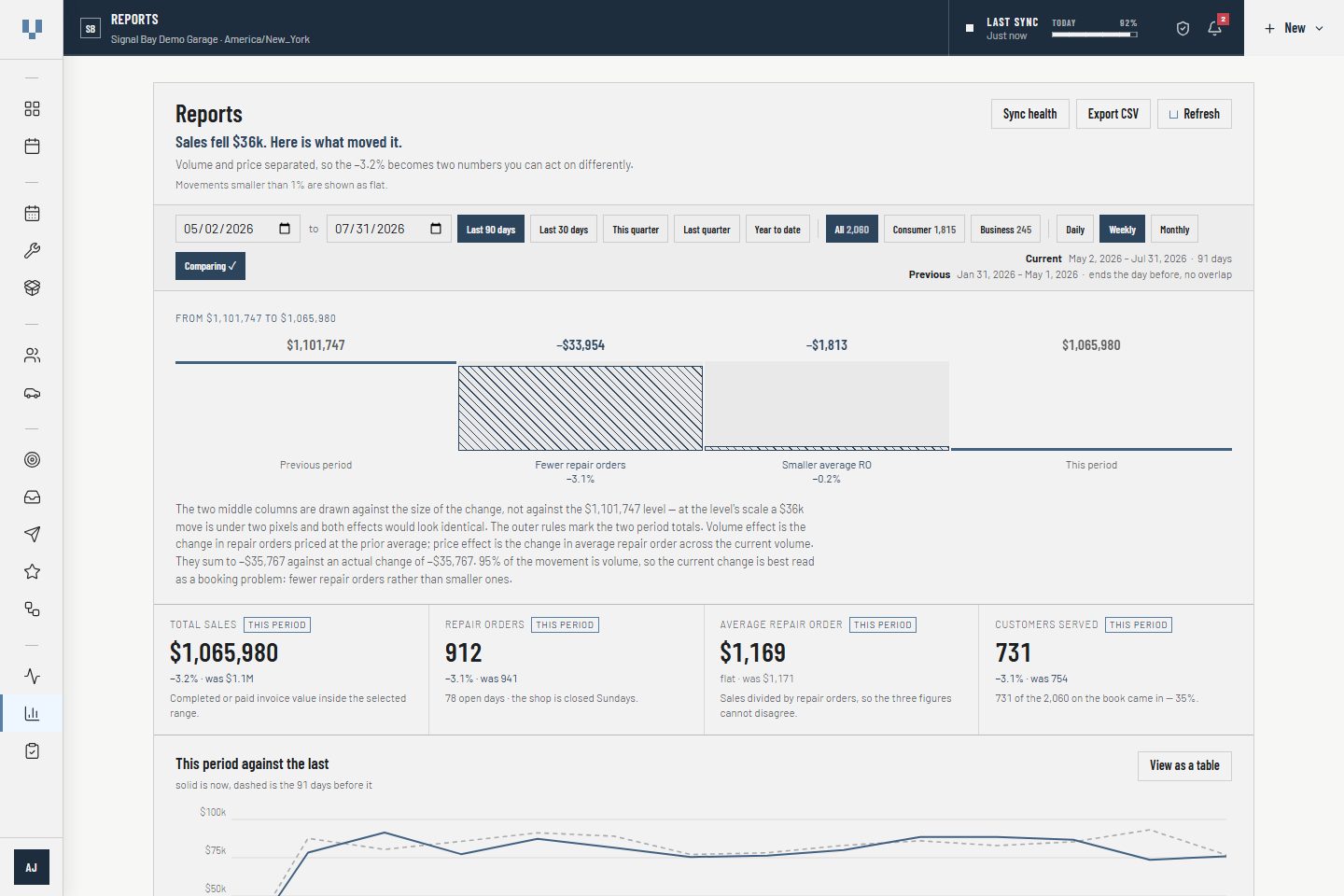
Task: Click the Average Repair Order This Period tag
Action: 883,625
